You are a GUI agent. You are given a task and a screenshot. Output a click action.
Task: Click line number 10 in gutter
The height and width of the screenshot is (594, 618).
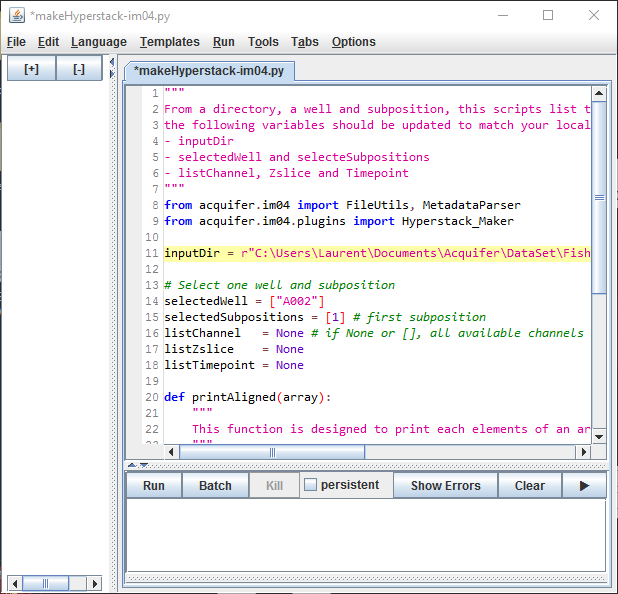(152, 237)
